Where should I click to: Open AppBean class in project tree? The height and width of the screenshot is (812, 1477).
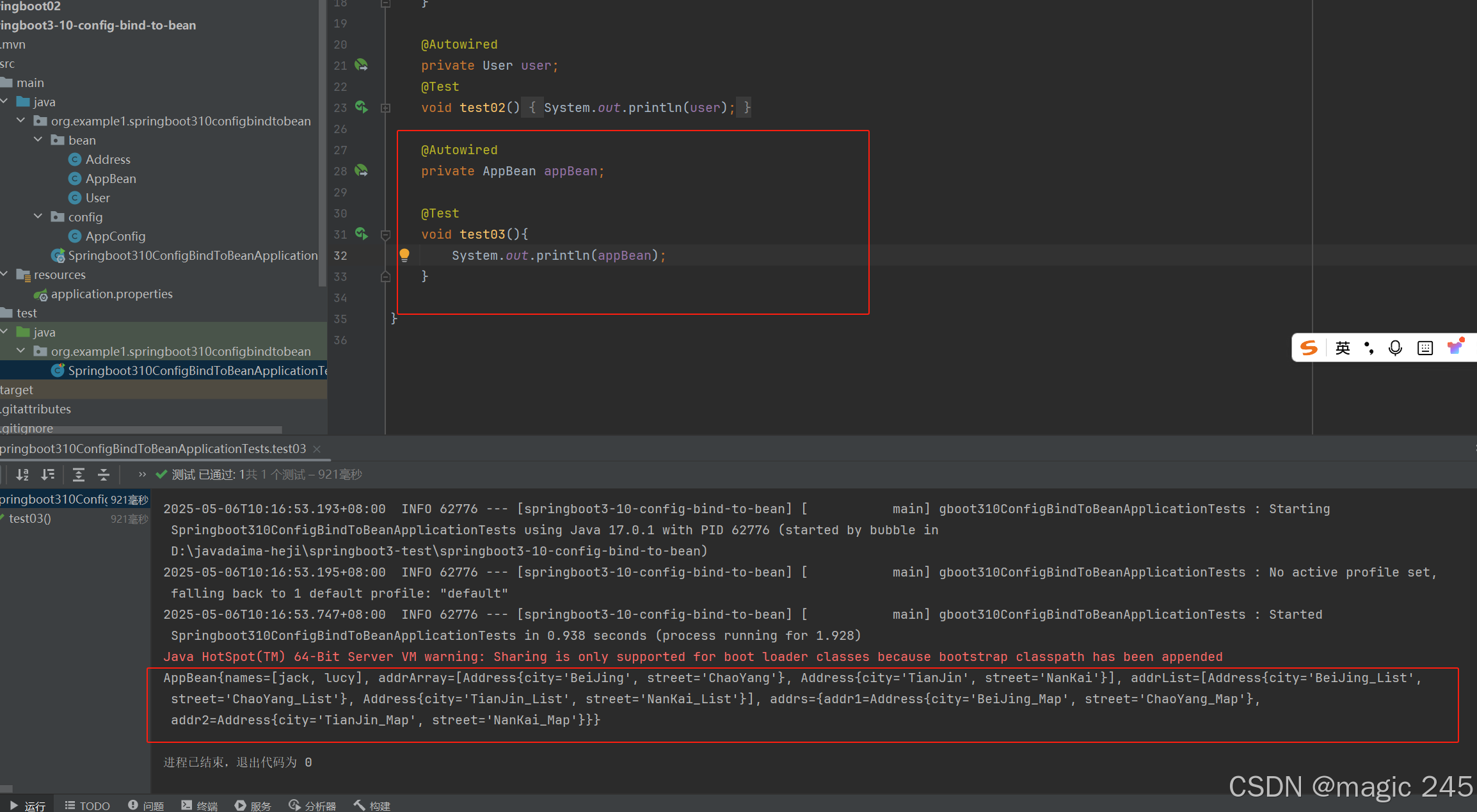(111, 179)
